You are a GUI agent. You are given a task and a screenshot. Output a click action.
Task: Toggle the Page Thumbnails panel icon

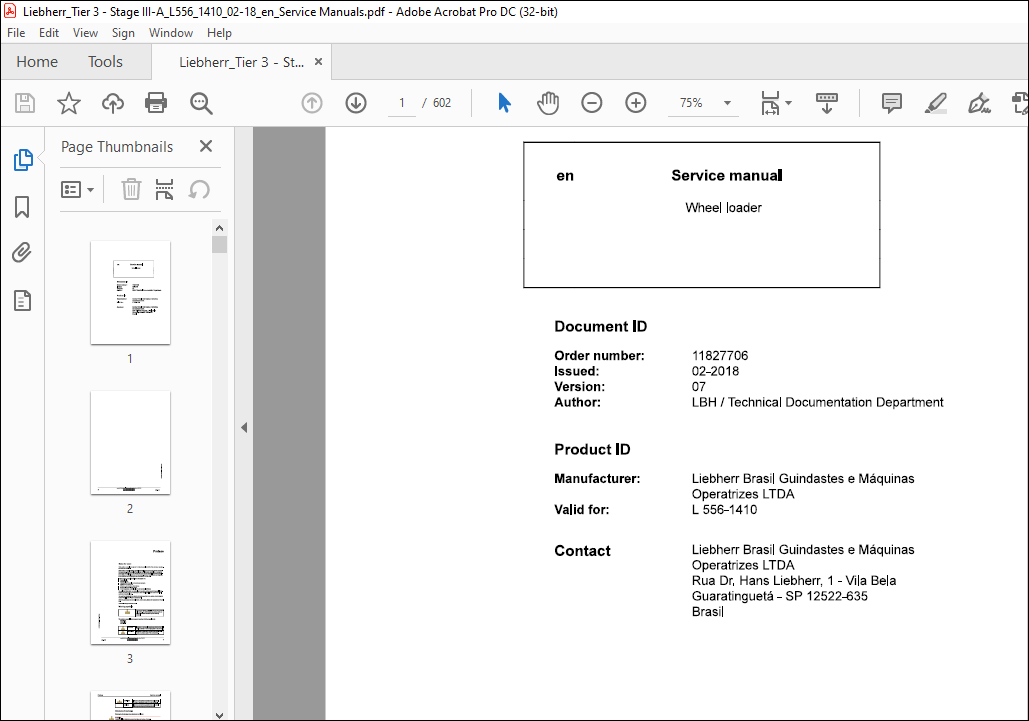tap(23, 159)
